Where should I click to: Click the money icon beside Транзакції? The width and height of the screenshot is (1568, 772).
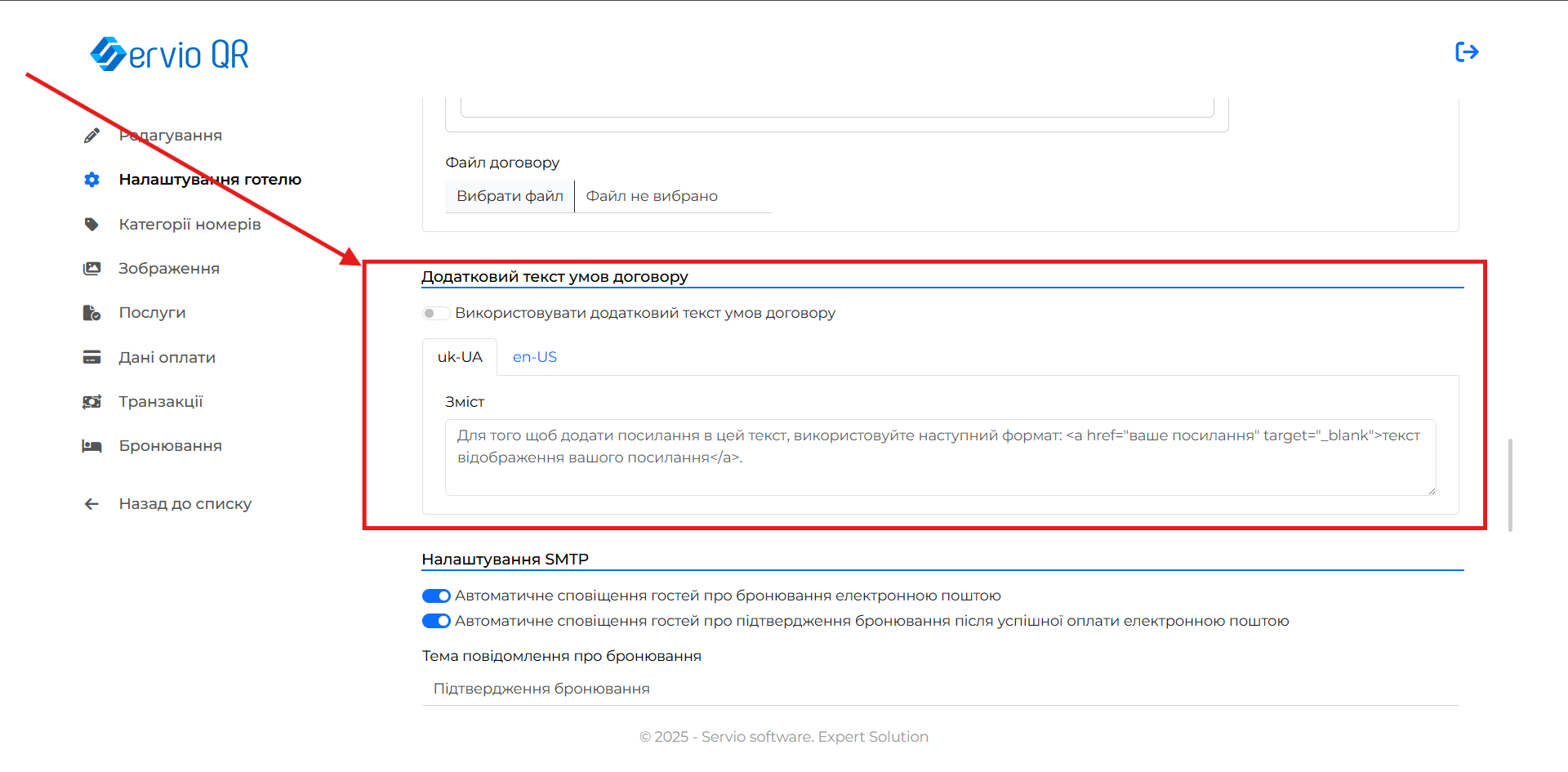click(91, 402)
